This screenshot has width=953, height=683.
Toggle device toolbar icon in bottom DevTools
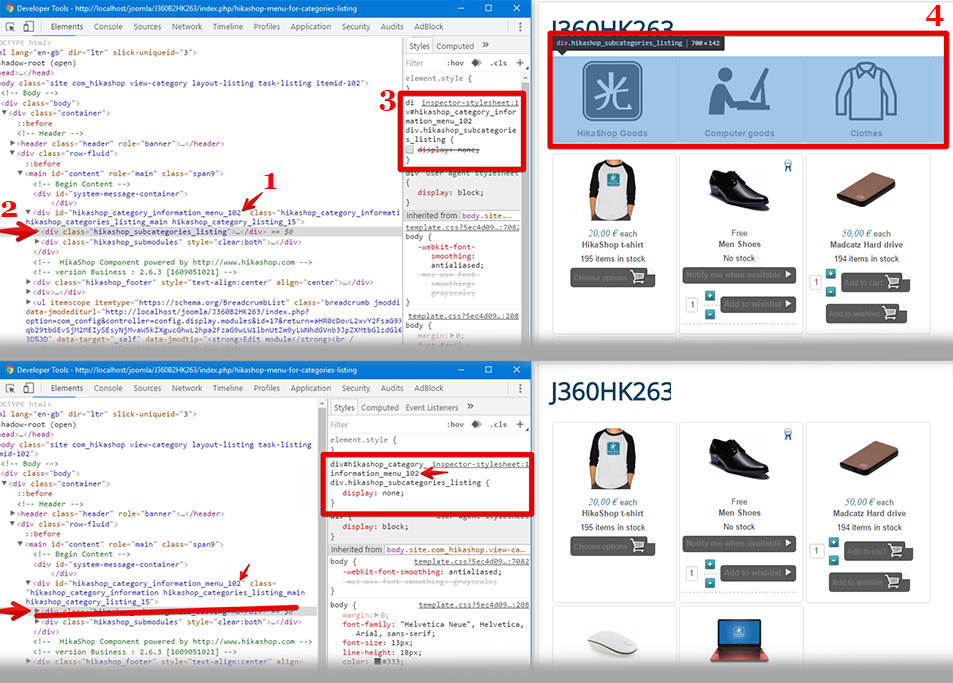click(x=29, y=388)
